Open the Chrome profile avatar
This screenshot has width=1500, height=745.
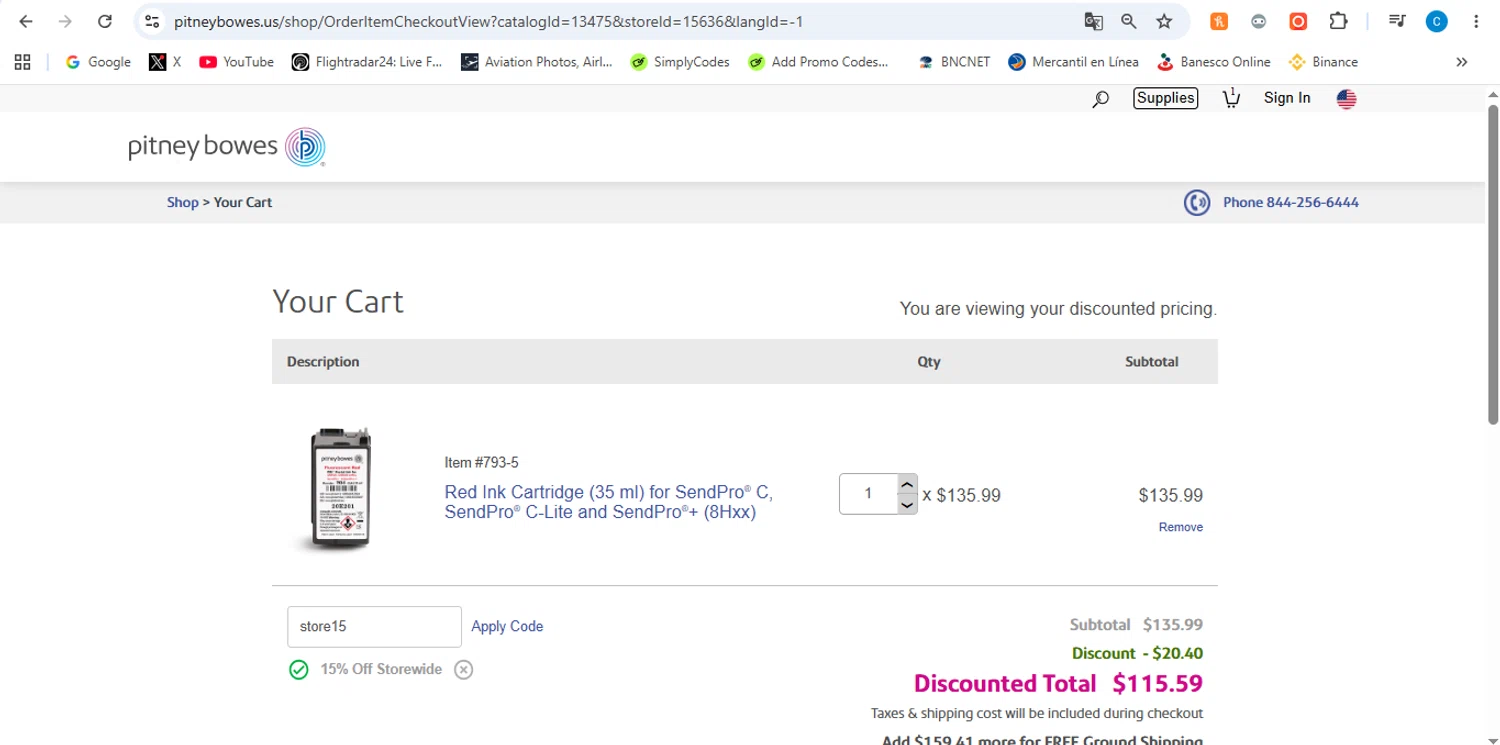tap(1437, 21)
